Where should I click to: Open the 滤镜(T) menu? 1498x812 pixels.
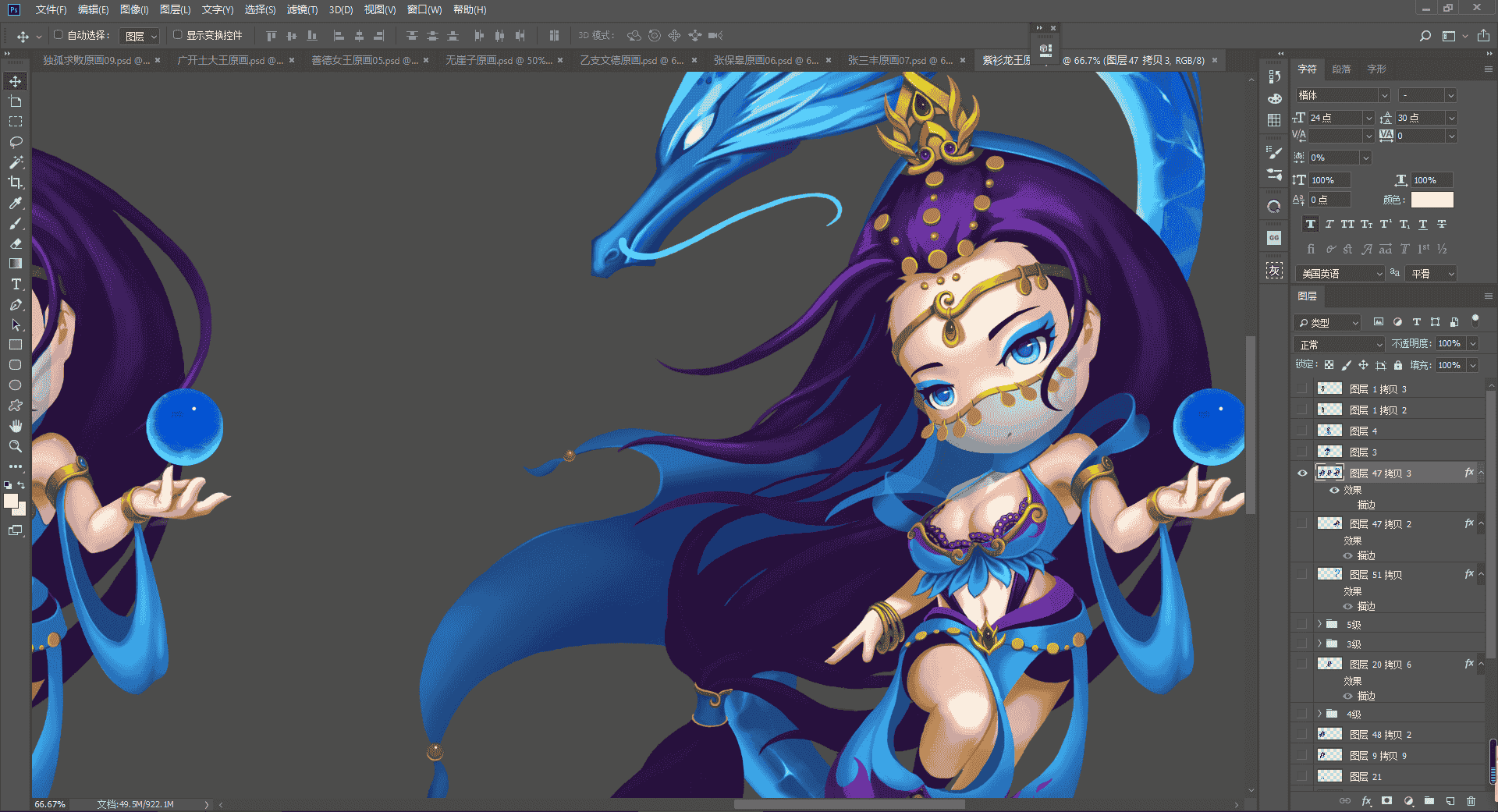click(302, 9)
